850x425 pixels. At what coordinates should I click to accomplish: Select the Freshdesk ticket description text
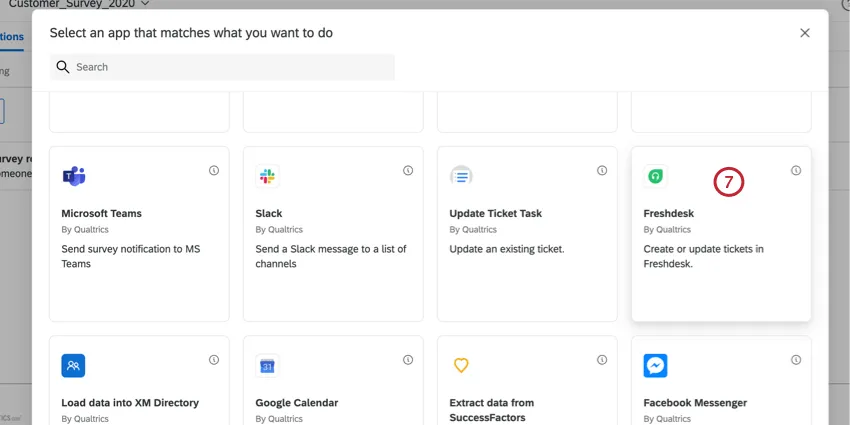(x=703, y=256)
